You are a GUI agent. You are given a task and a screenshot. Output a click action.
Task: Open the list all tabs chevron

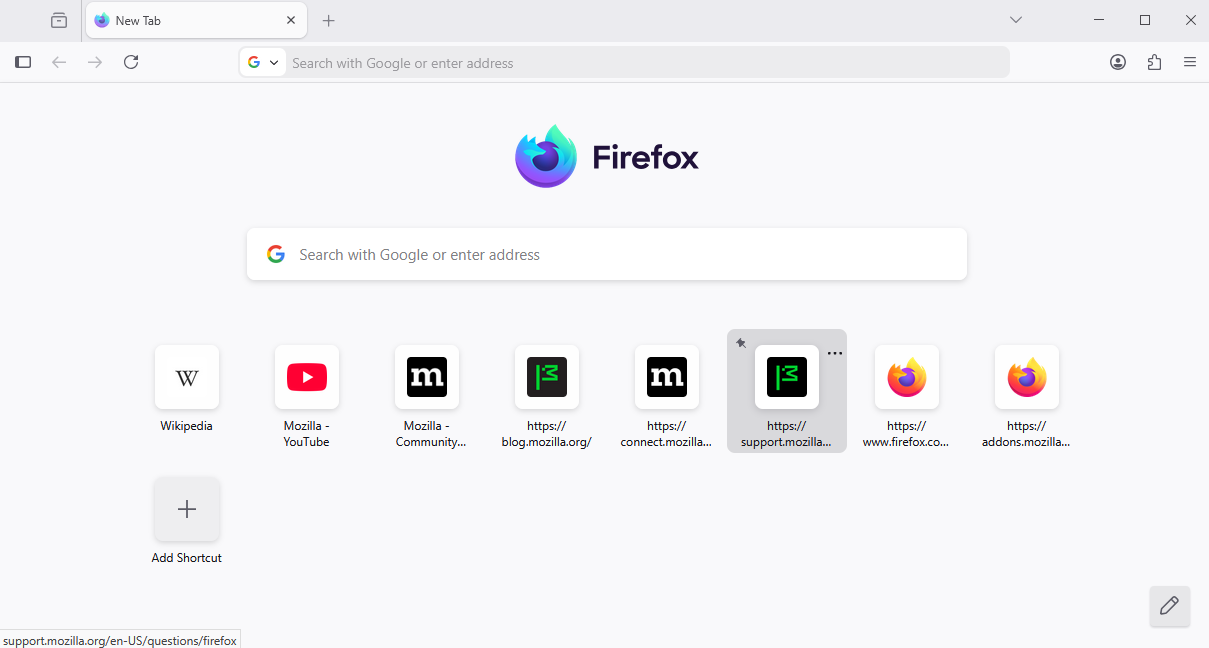pyautogui.click(x=1016, y=20)
